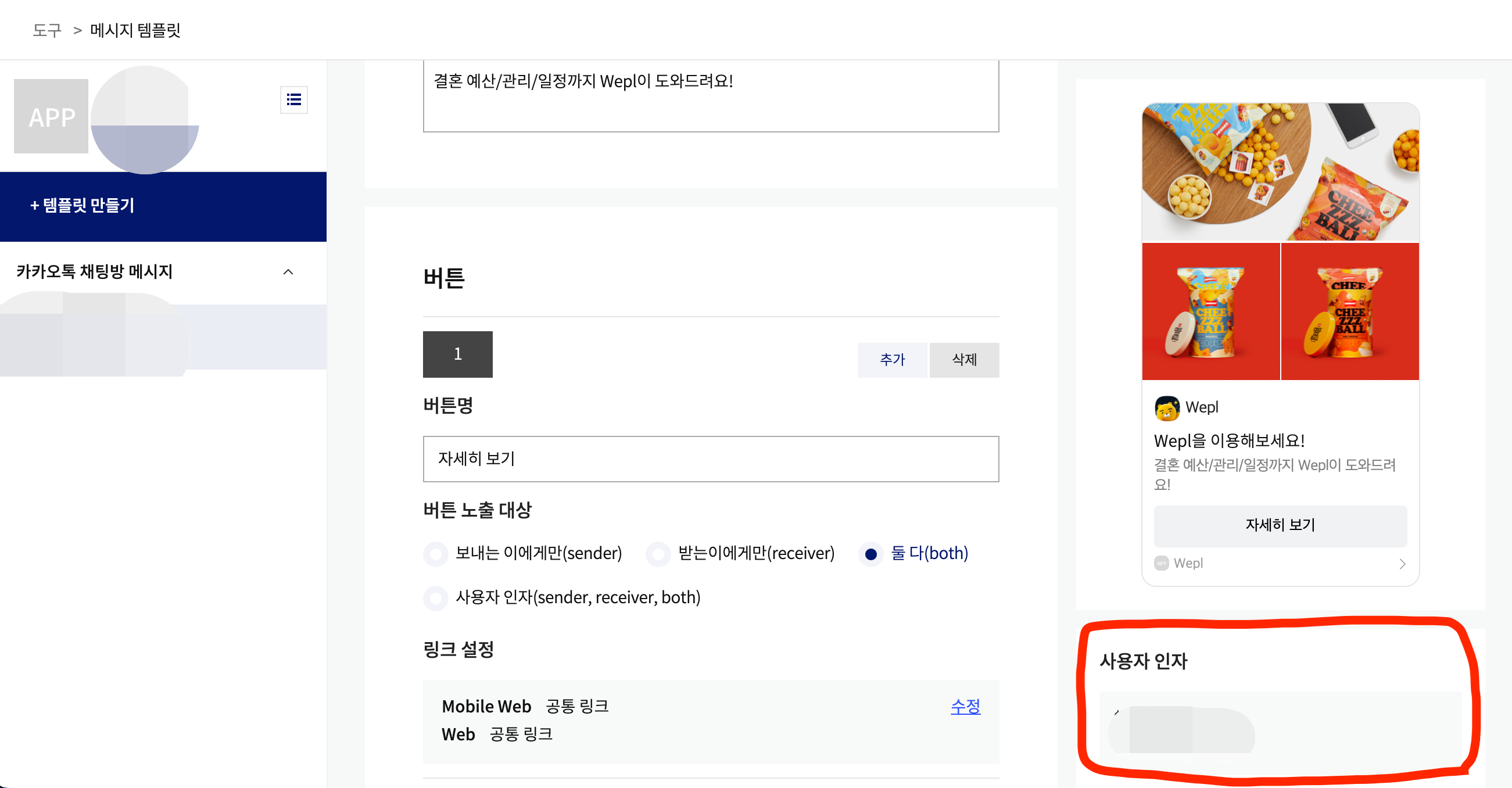Click the gray APP icon thumbnail
Image resolution: width=1512 pixels, height=788 pixels.
(52, 116)
